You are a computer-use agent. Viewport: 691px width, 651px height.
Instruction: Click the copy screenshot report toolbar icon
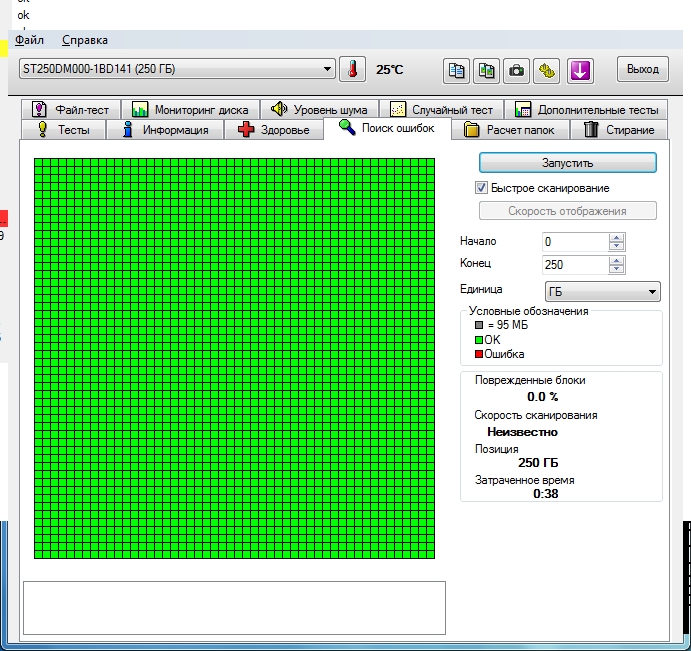click(486, 71)
